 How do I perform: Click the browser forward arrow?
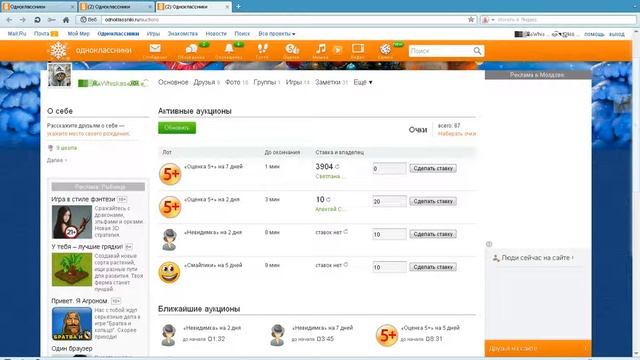click(23, 20)
